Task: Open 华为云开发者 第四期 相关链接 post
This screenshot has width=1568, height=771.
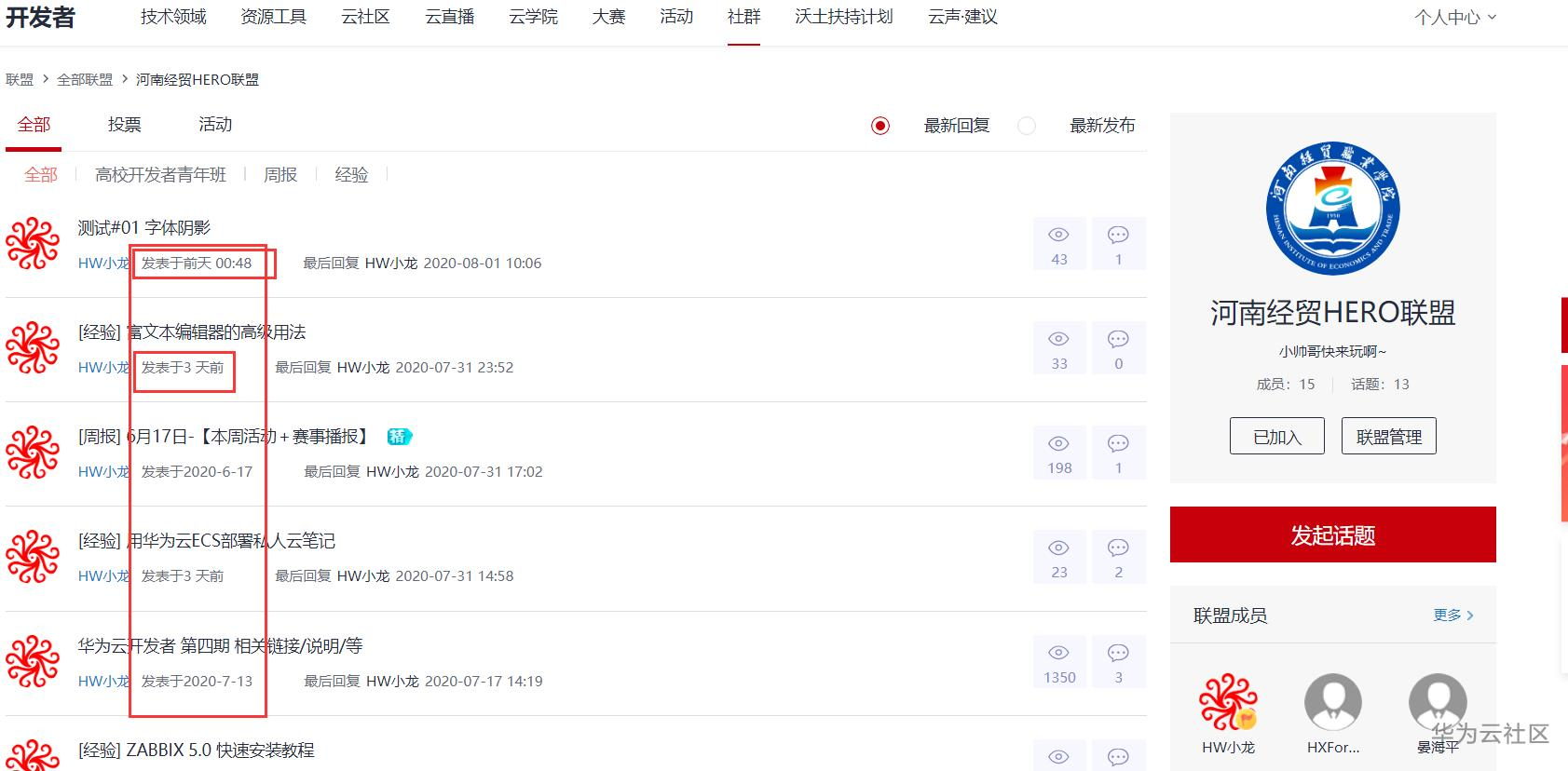Action: tap(220, 646)
